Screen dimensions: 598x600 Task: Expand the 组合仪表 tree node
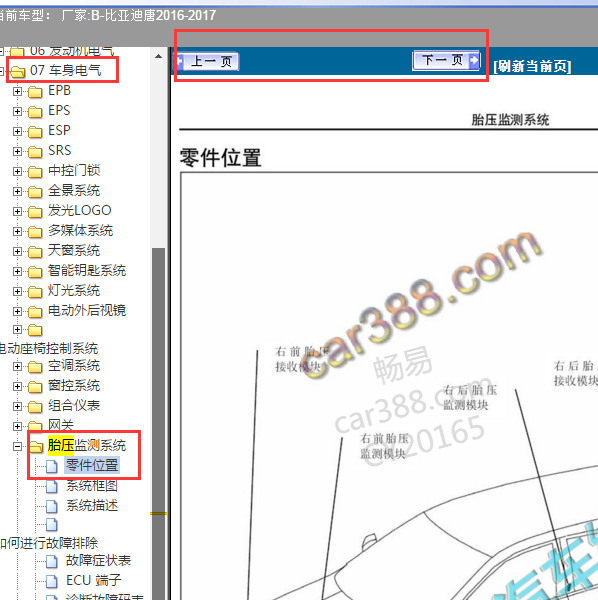tap(17, 406)
